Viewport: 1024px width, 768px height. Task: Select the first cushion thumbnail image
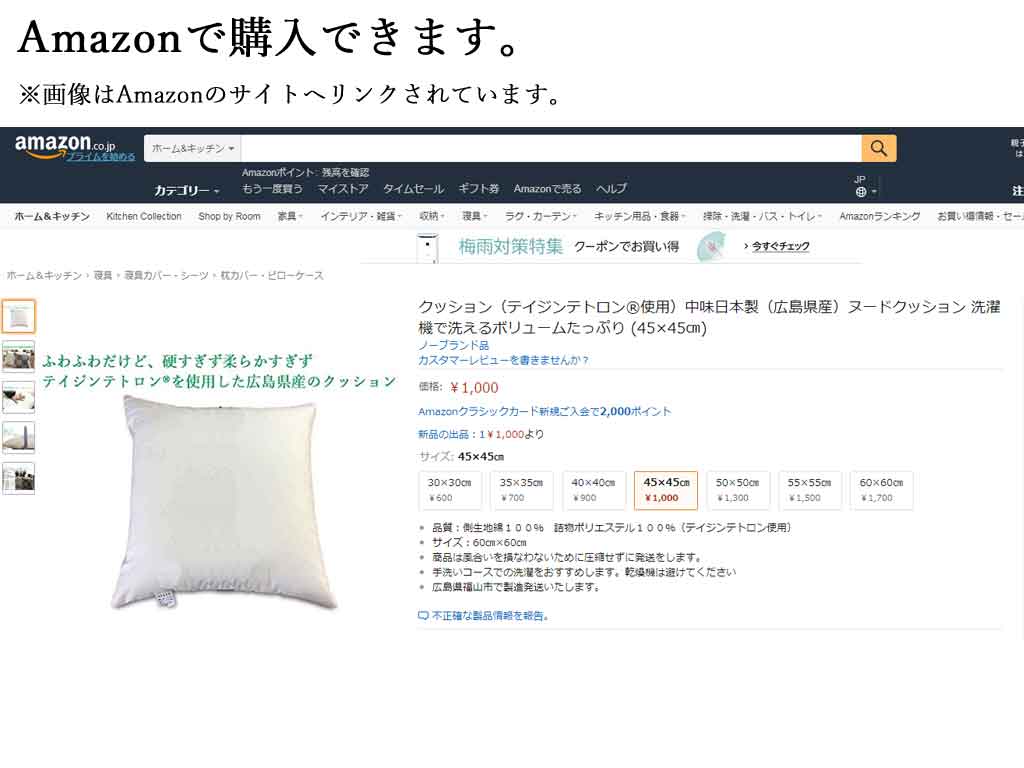19,317
